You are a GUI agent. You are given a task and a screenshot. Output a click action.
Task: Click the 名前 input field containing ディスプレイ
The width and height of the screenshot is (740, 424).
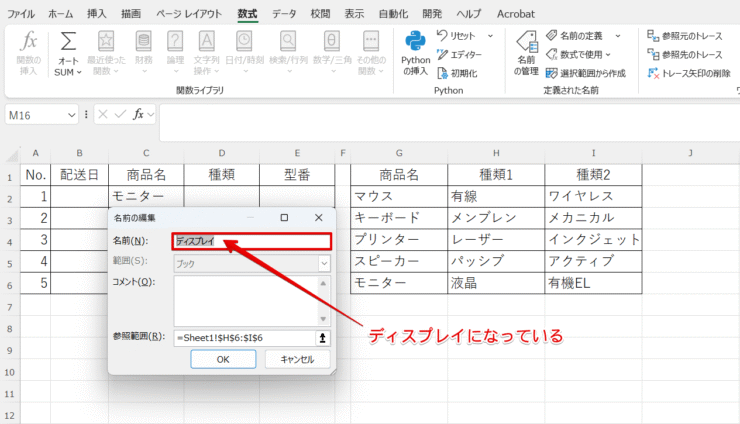pyautogui.click(x=250, y=241)
